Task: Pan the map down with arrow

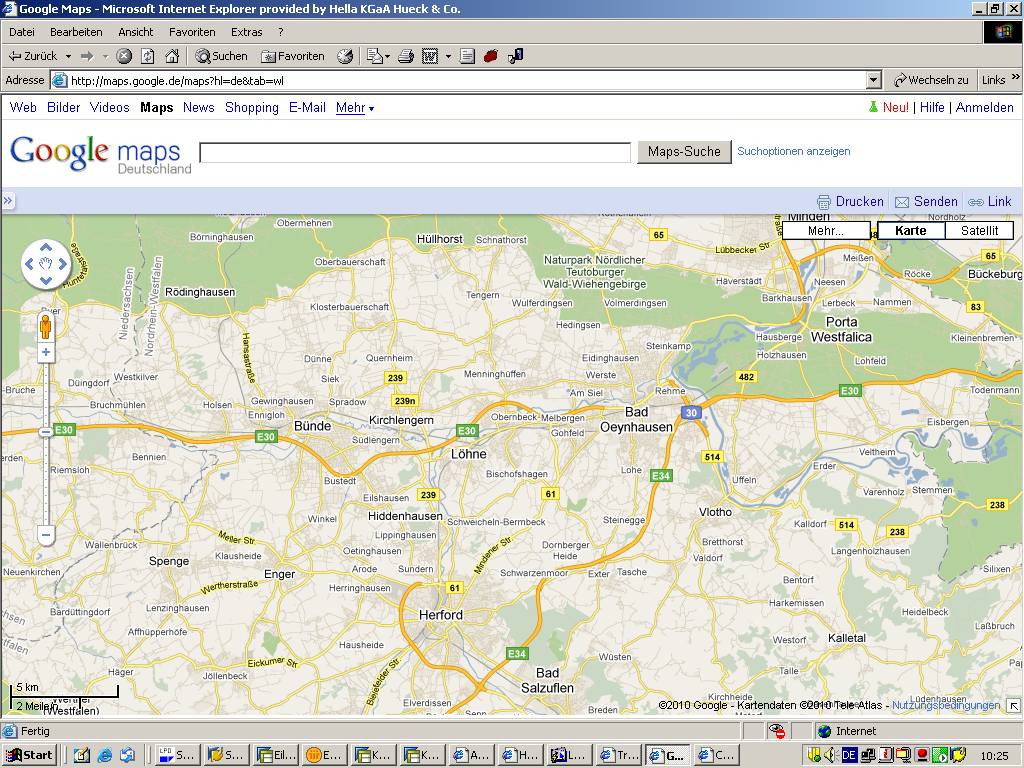Action: (x=46, y=281)
